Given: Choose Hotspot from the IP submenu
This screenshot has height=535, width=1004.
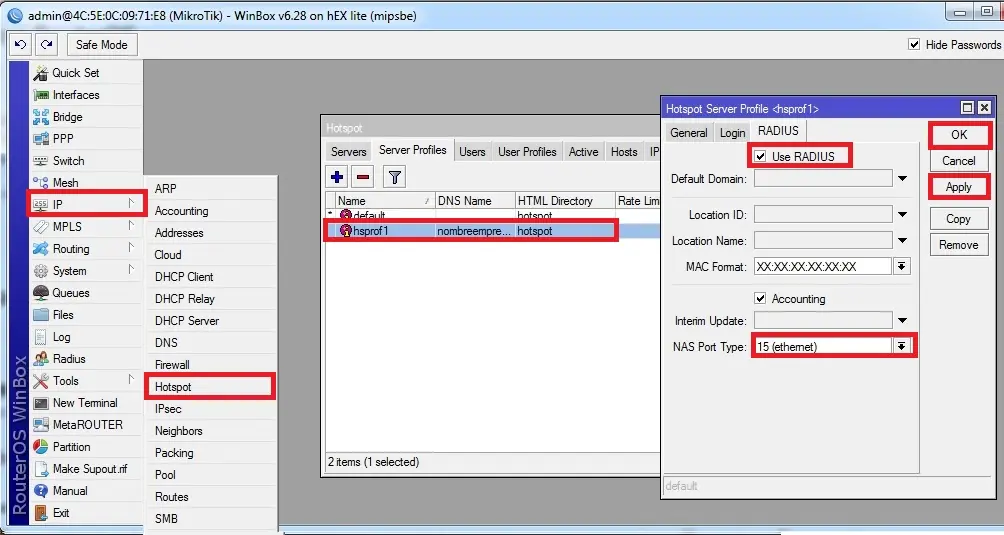Looking at the screenshot, I should 211,387.
